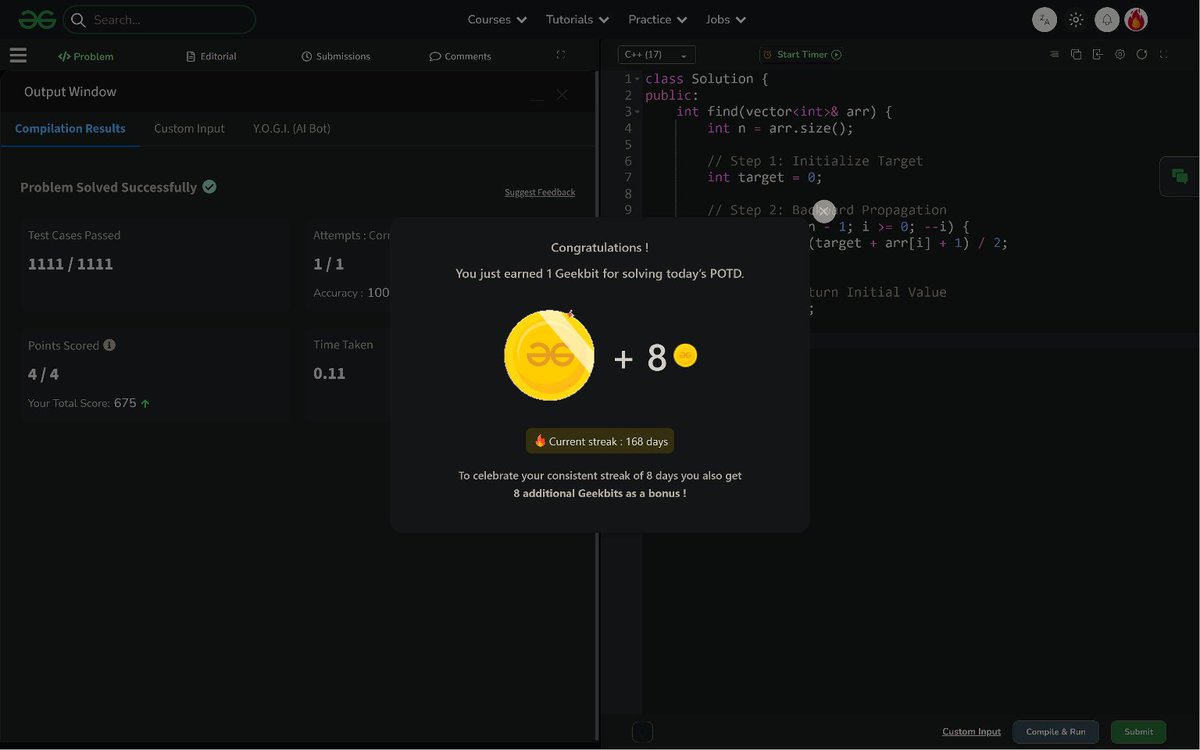Click the Custom Input link at bottom
This screenshot has height=750, width=1200.
coord(971,732)
